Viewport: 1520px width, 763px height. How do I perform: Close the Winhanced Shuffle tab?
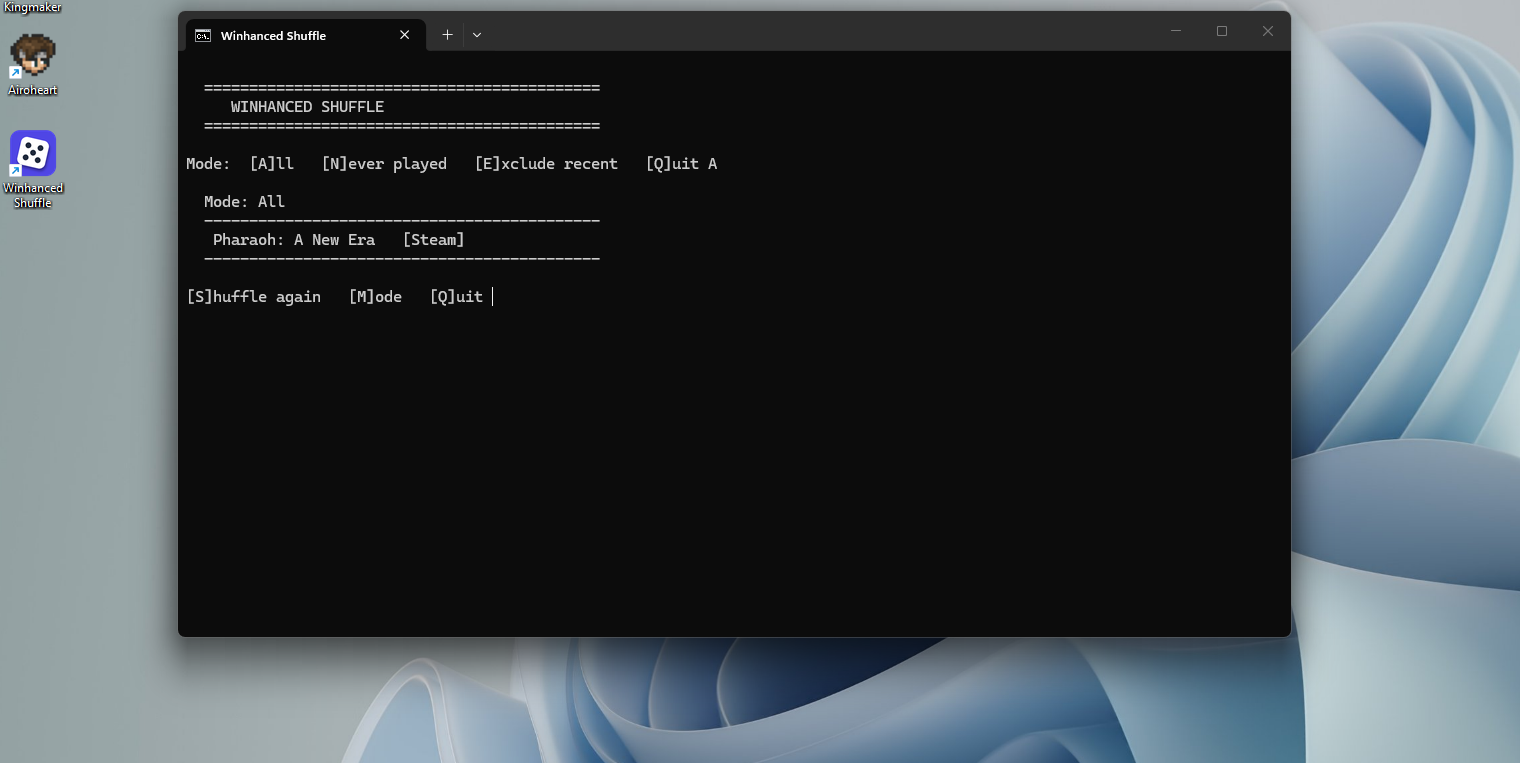405,35
